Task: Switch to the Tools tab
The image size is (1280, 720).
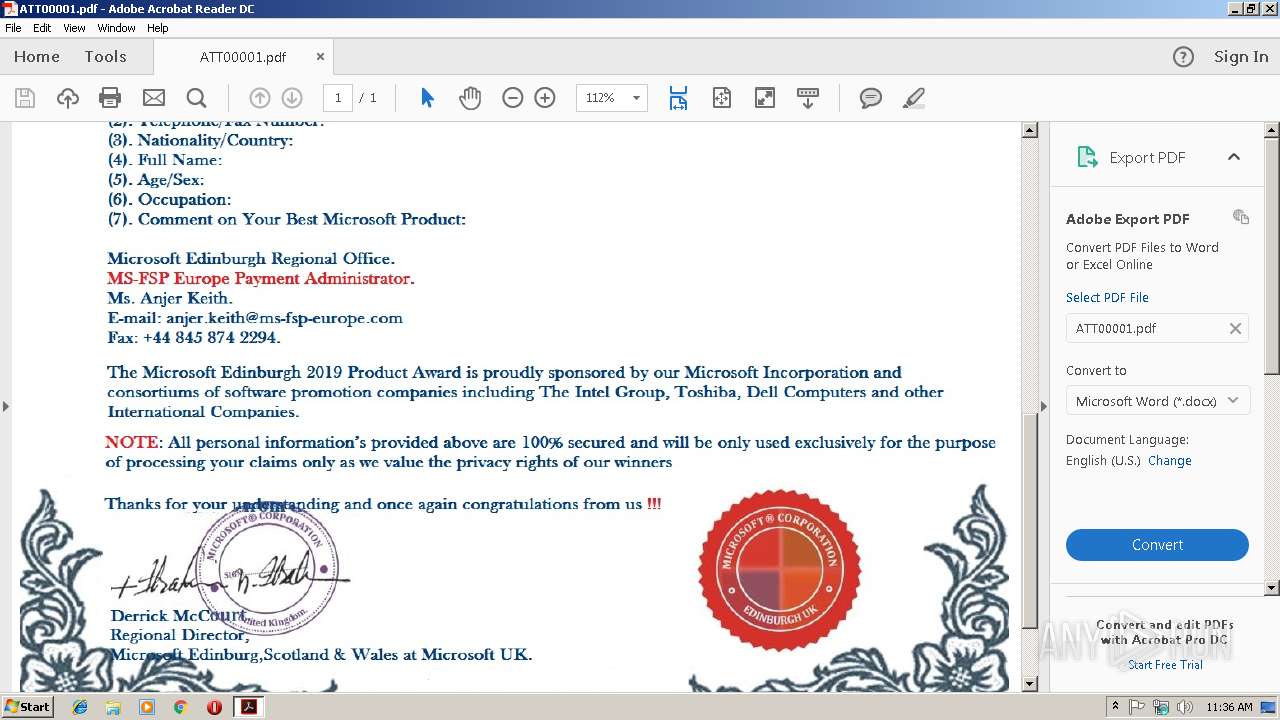Action: (105, 57)
